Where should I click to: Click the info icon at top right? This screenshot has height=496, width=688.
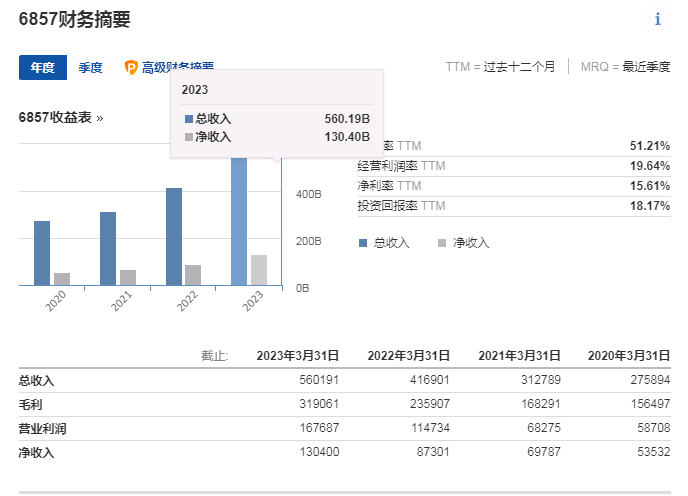[x=657, y=19]
